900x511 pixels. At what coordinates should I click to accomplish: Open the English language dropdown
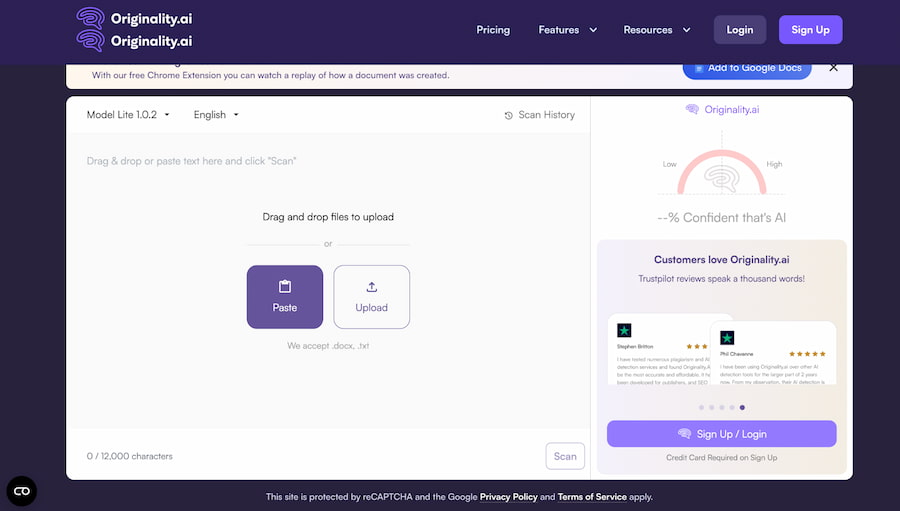[x=216, y=115]
